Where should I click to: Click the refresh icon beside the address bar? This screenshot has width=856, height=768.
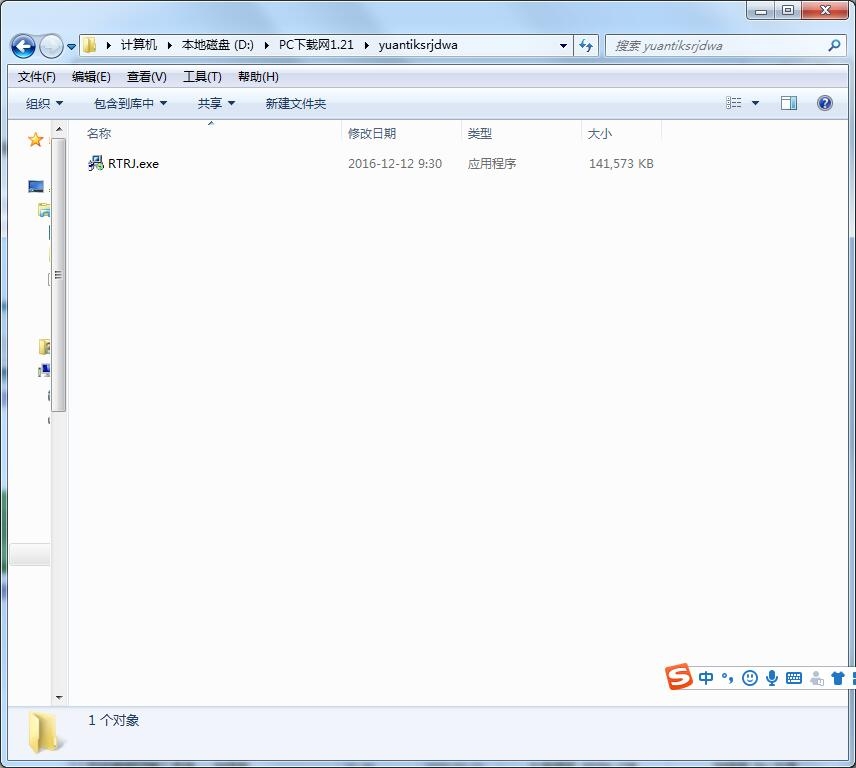(586, 46)
